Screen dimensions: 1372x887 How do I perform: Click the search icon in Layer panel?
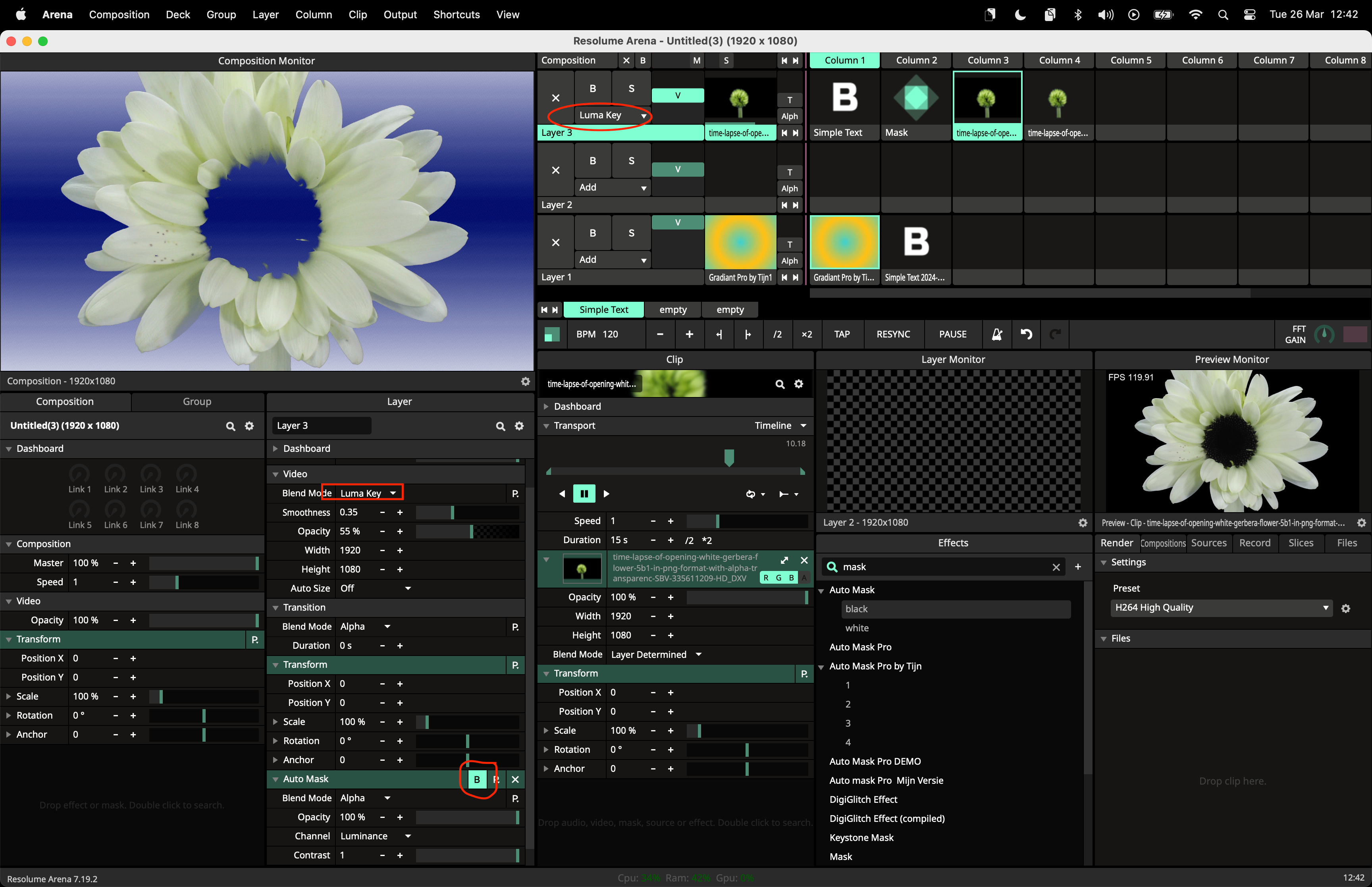pos(500,426)
